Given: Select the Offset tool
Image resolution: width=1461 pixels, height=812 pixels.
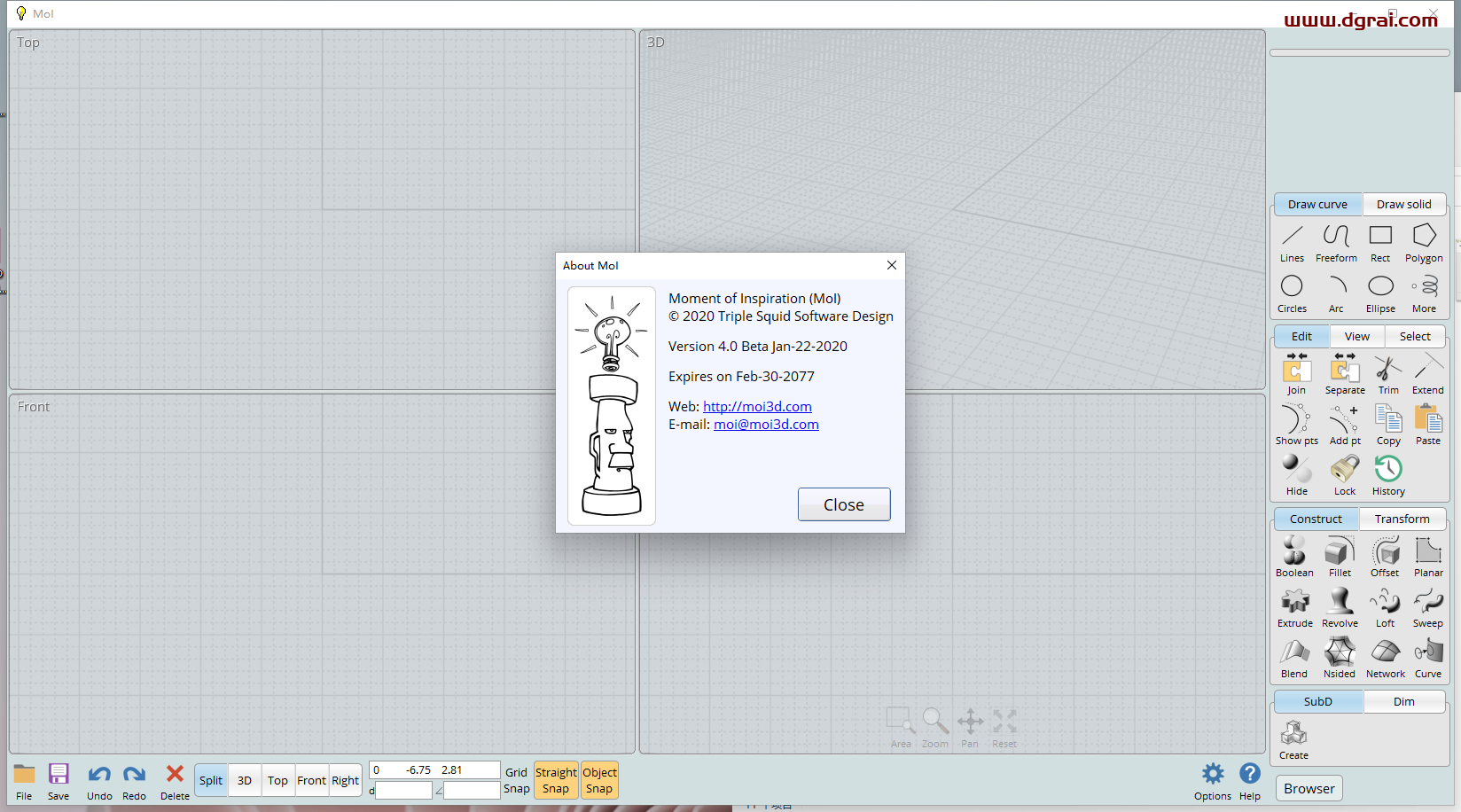Looking at the screenshot, I should [1385, 557].
